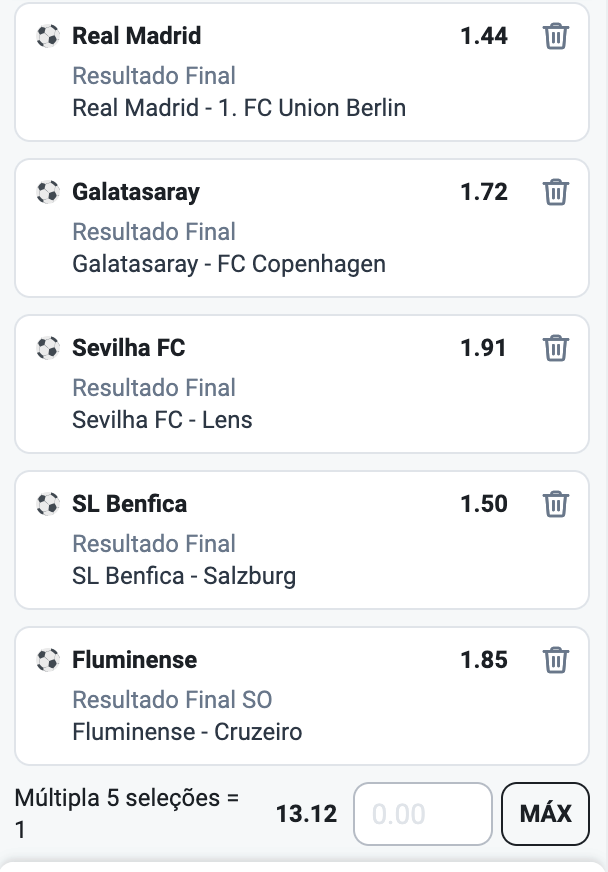Delete the Galatasaray bet using the trash icon
Image resolution: width=608 pixels, height=872 pixels.
point(555,192)
